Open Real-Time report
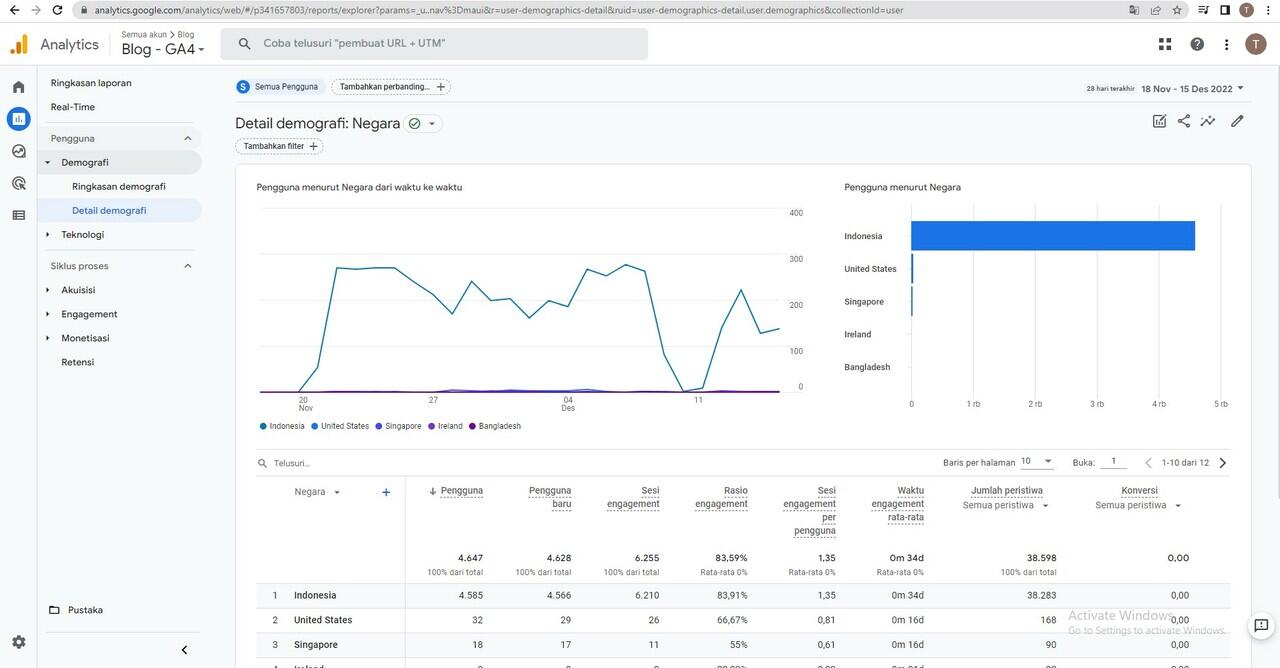Screen dimensions: 1280x668 point(73,107)
